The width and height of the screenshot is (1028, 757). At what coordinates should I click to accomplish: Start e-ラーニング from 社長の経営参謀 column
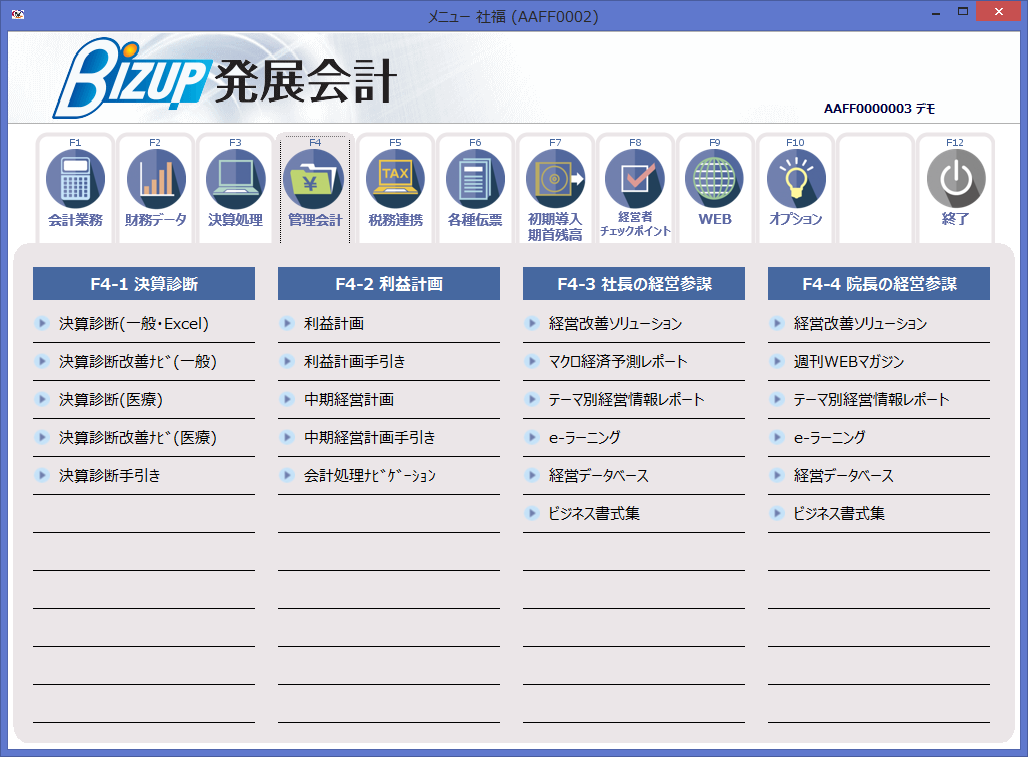[x=573, y=437]
